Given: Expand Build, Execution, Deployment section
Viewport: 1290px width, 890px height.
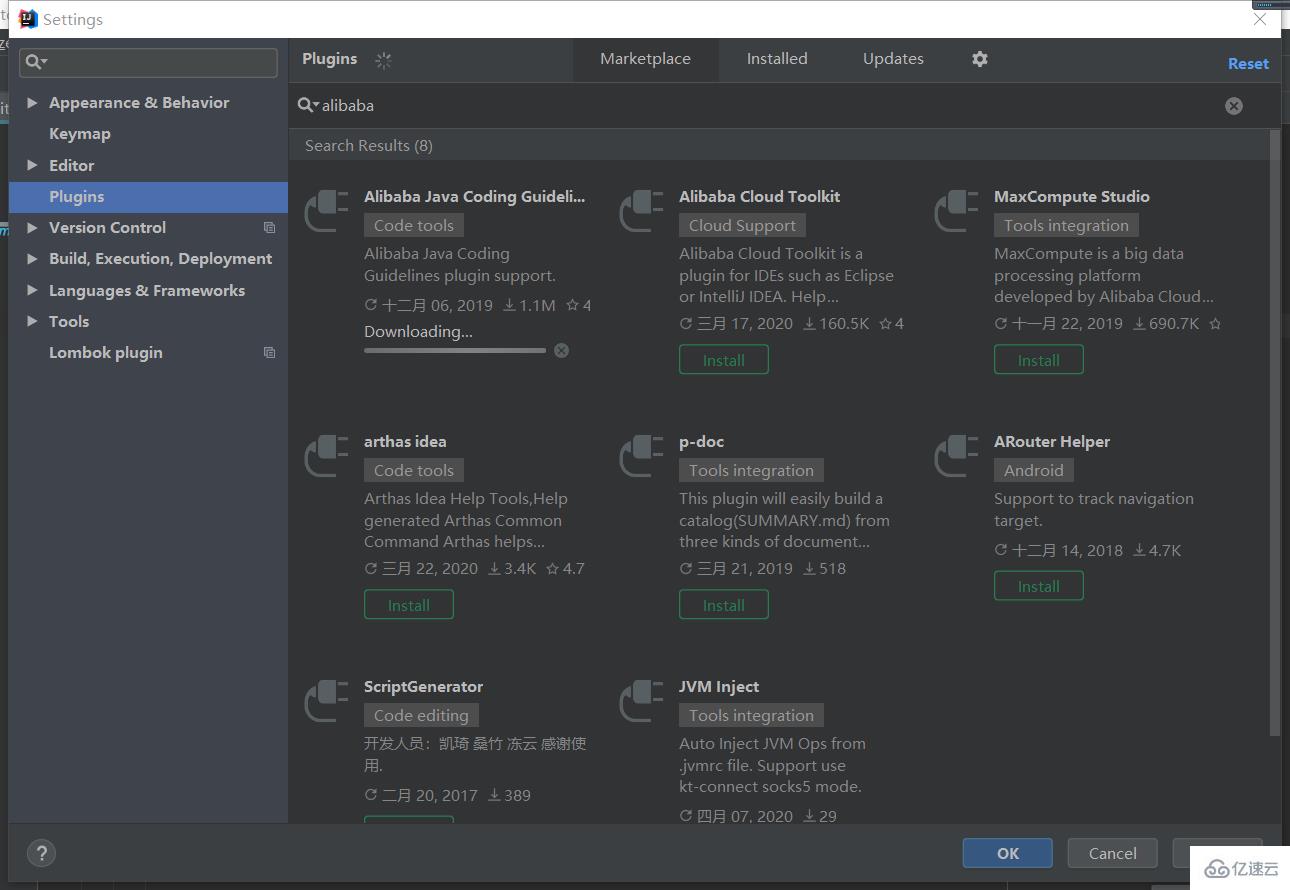Looking at the screenshot, I should point(32,259).
